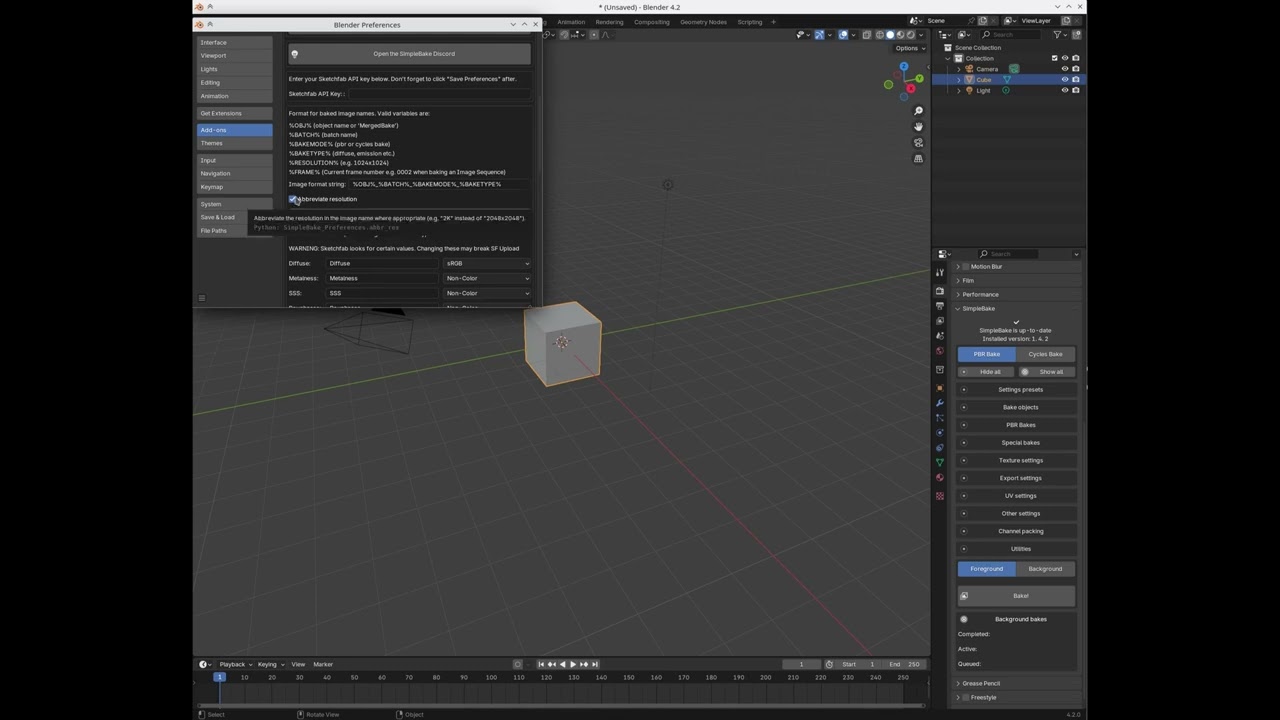The image size is (1280, 720).
Task: Hide the Camera object in outliner
Action: click(x=1064, y=69)
